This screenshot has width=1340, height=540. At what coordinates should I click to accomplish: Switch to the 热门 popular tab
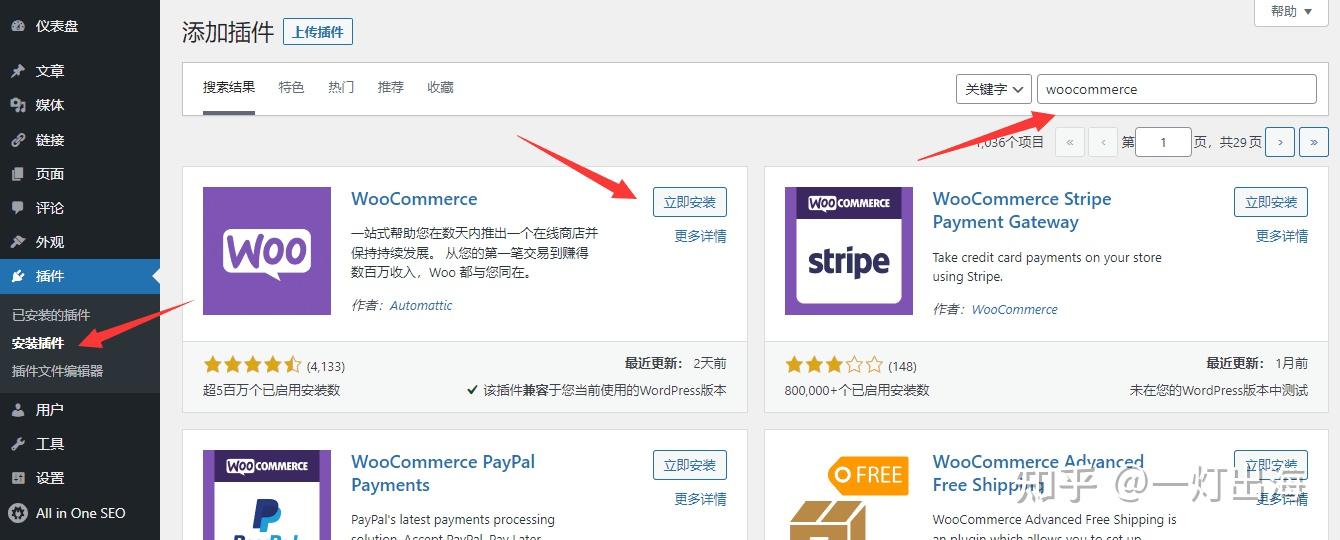click(341, 87)
